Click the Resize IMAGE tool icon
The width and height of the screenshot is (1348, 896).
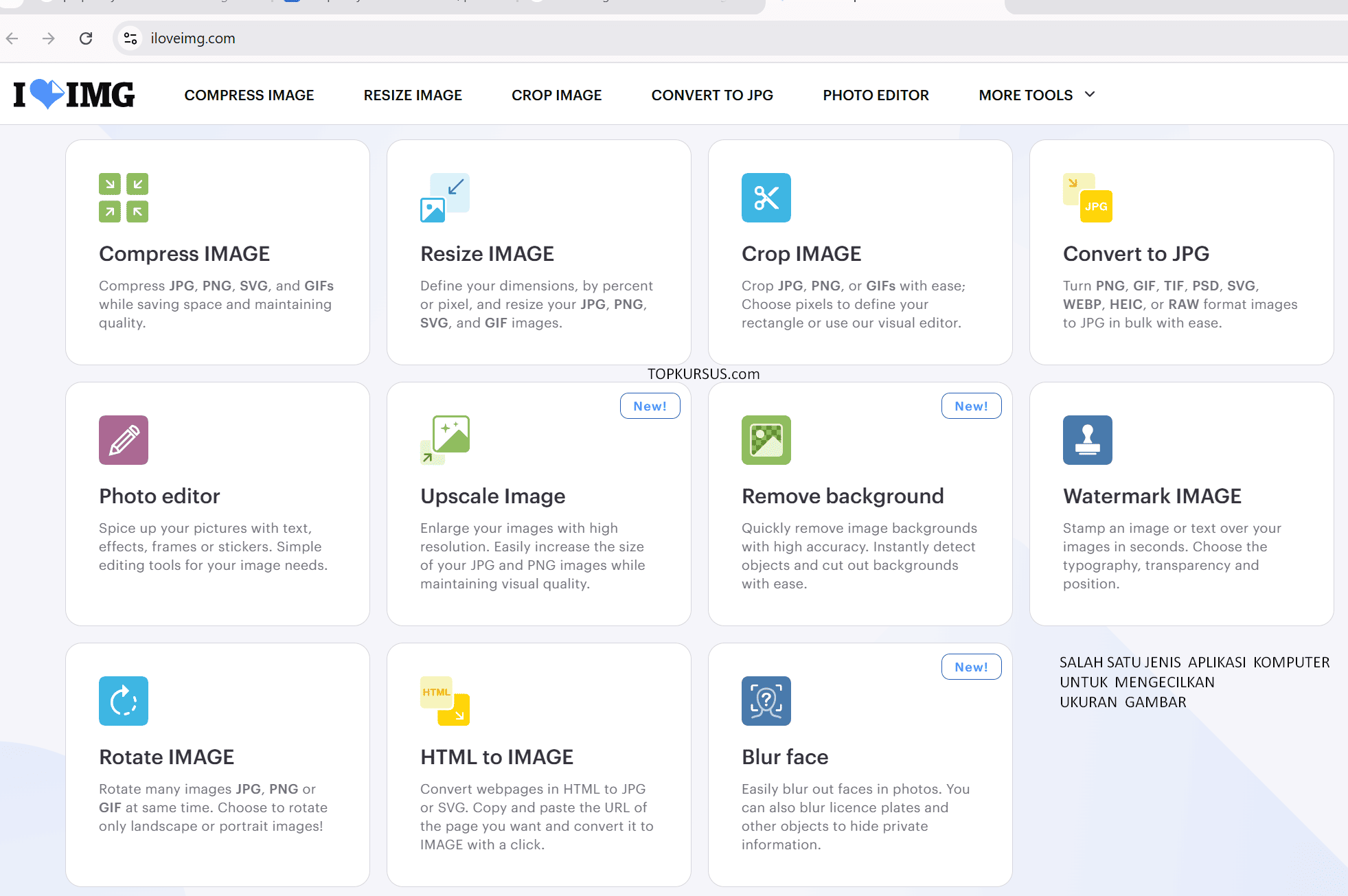[444, 198]
